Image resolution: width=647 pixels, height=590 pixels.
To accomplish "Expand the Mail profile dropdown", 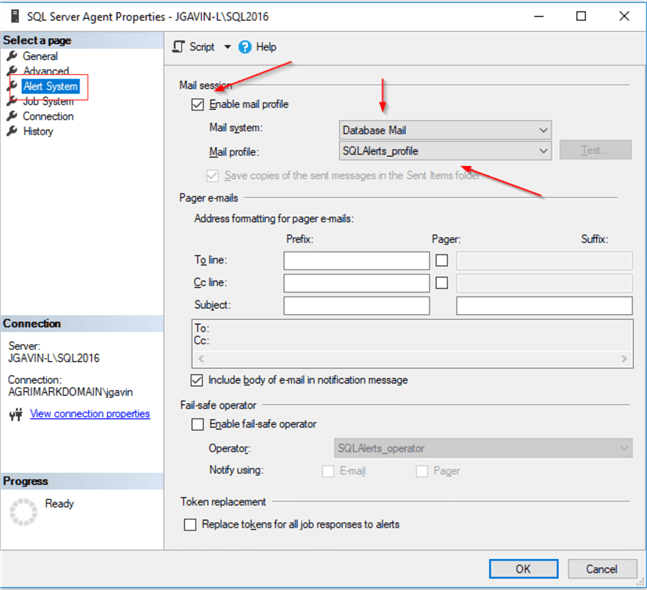I will click(445, 151).
